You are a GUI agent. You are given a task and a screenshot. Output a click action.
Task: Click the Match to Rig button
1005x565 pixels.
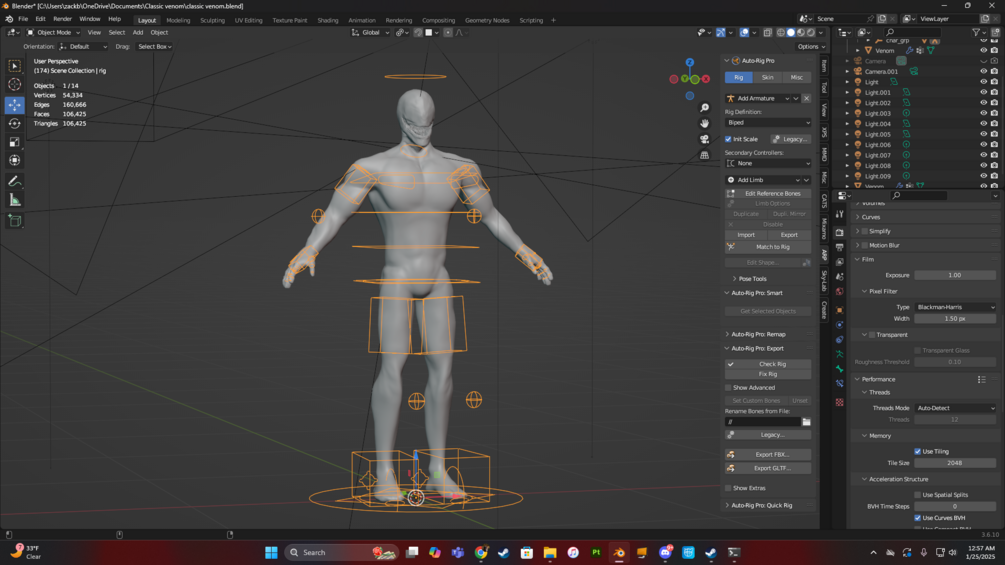(x=768, y=247)
